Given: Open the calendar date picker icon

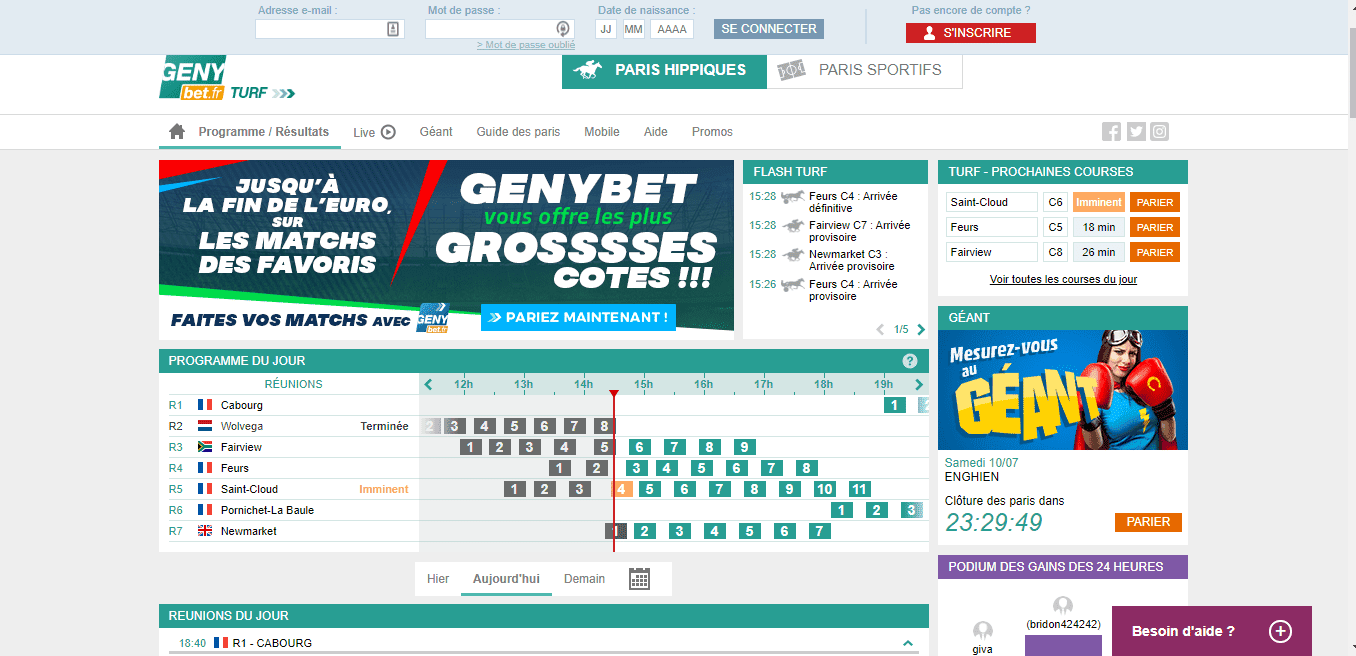Looking at the screenshot, I should pos(640,579).
